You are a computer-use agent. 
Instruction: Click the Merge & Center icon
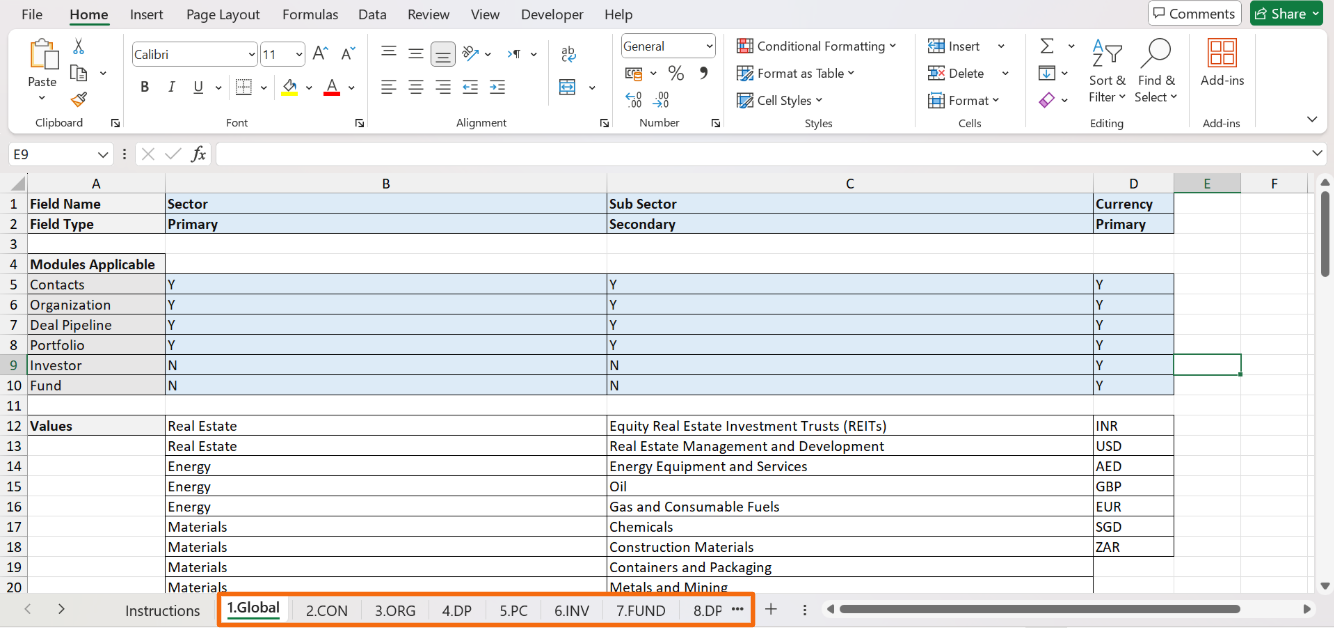pos(568,87)
